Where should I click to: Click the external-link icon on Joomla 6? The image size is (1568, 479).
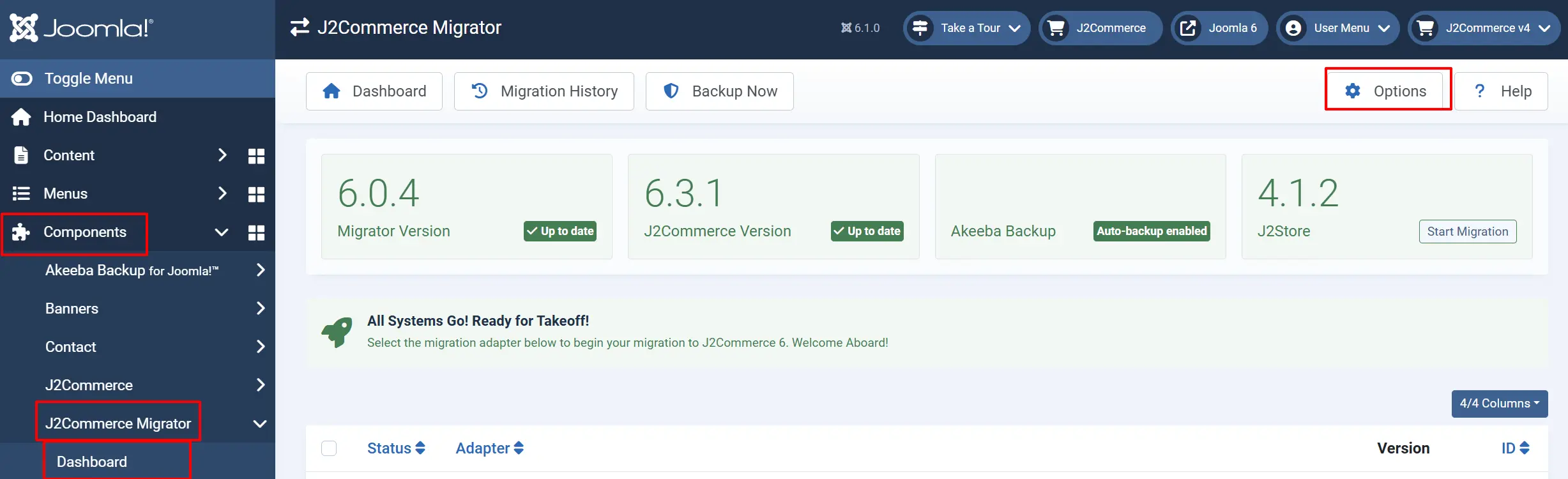(x=1188, y=28)
